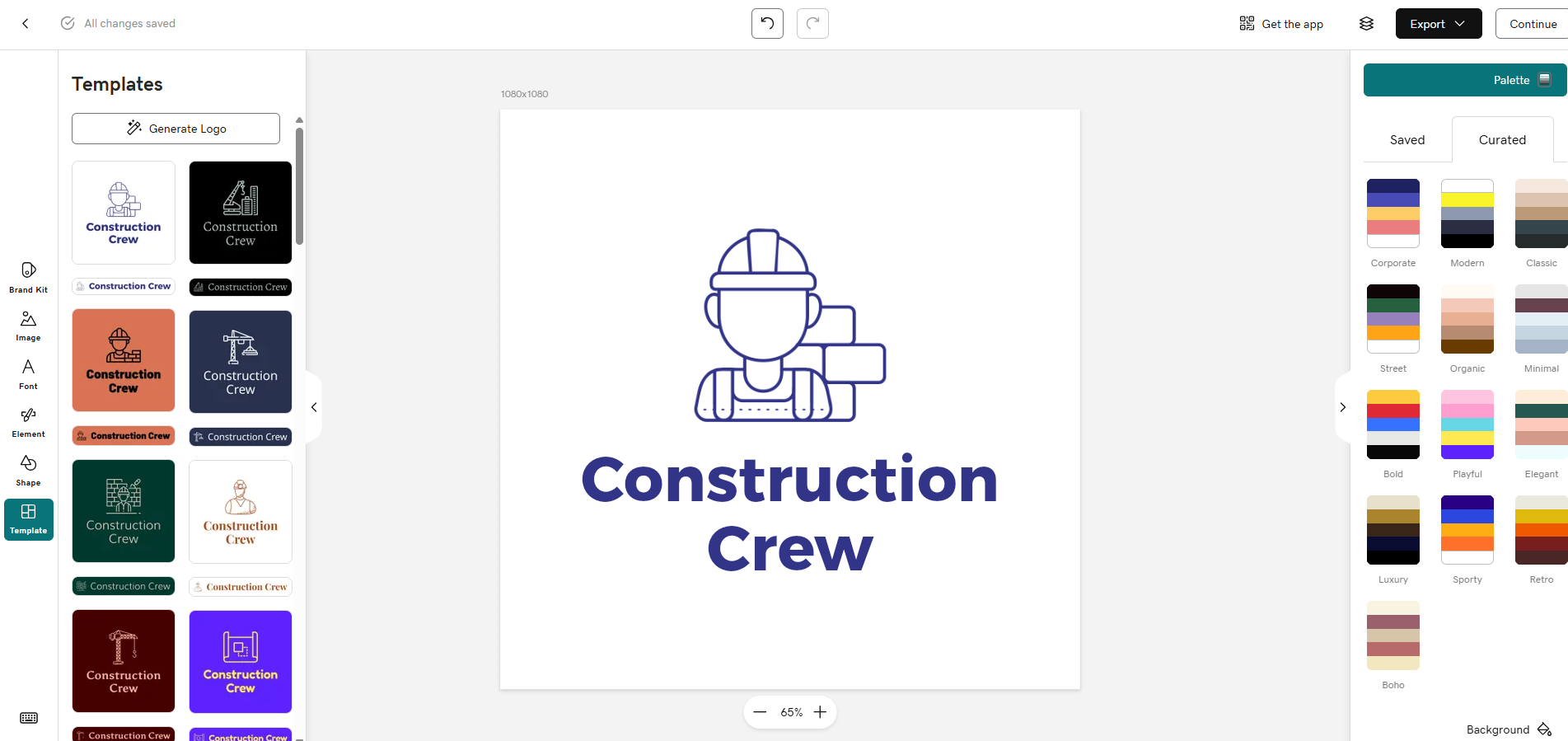Image resolution: width=1568 pixels, height=741 pixels.
Task: Click the Generate Logo button
Action: [176, 129]
